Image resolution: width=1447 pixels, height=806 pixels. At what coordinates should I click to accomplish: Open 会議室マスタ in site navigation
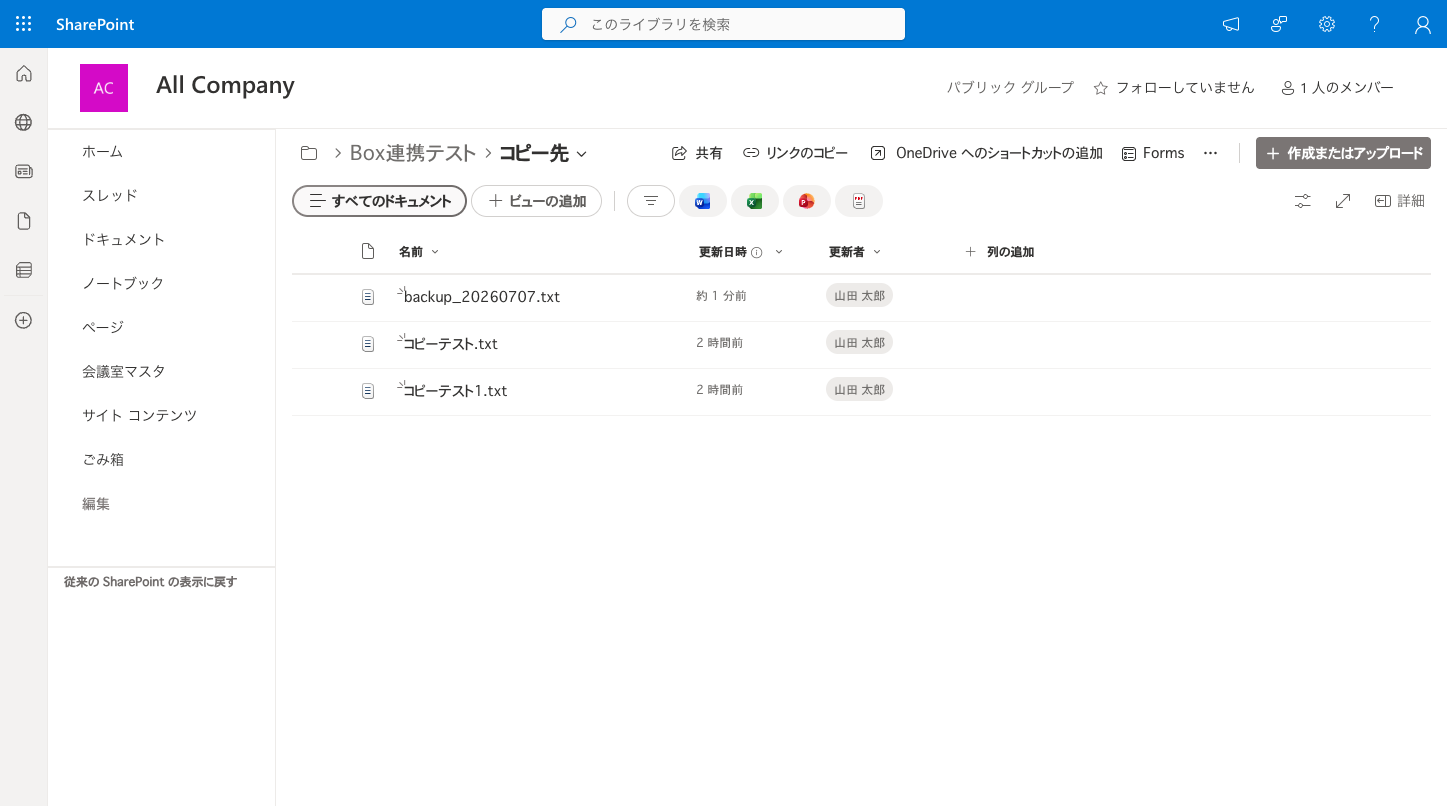click(x=123, y=371)
